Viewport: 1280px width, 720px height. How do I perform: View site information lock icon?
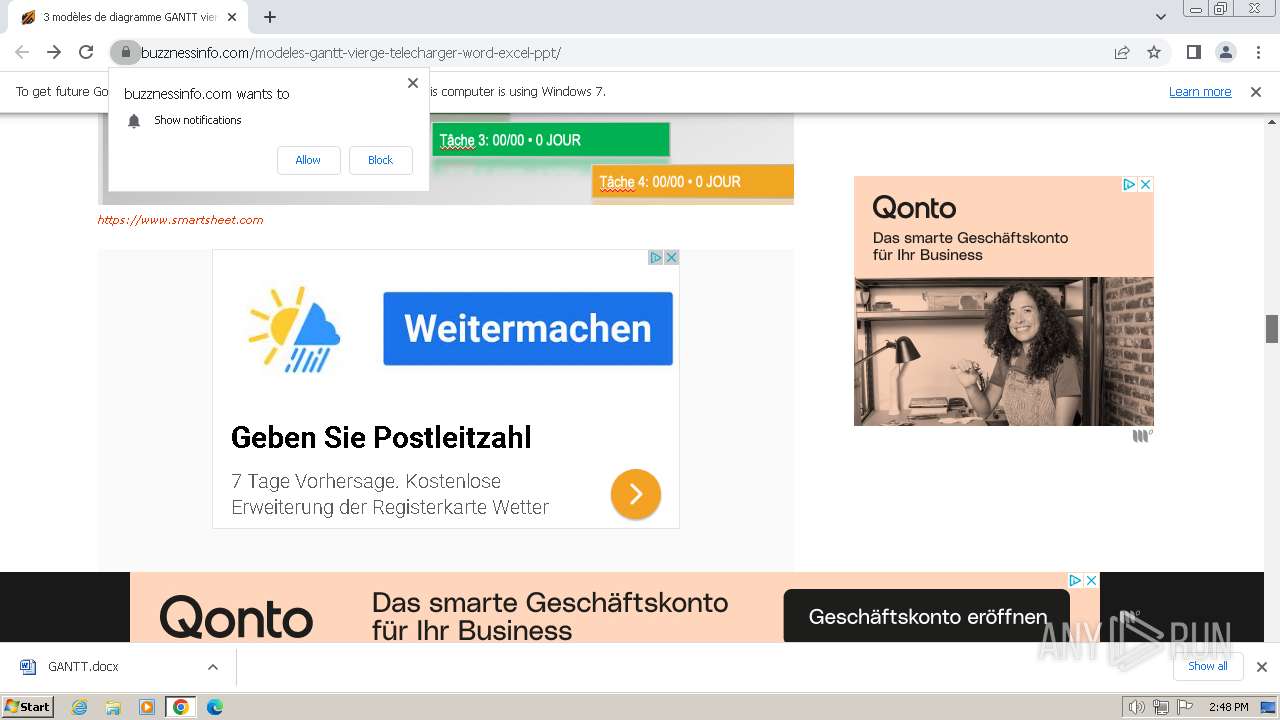pyautogui.click(x=125, y=52)
